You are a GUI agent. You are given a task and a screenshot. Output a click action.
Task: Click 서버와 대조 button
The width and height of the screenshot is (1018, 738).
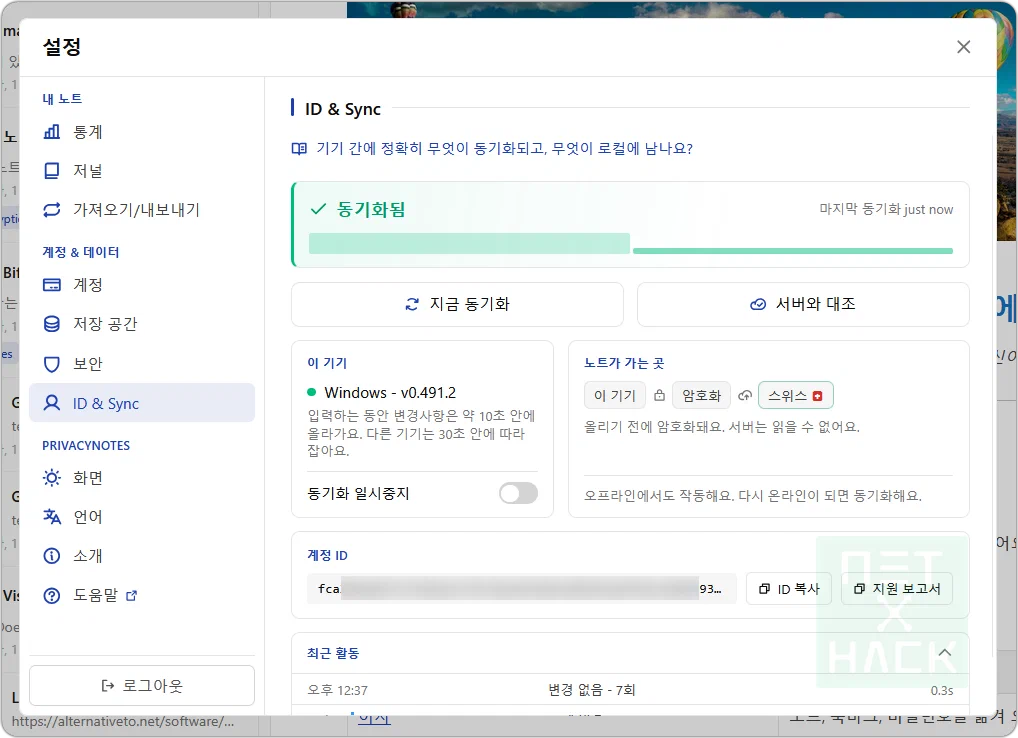(x=803, y=304)
